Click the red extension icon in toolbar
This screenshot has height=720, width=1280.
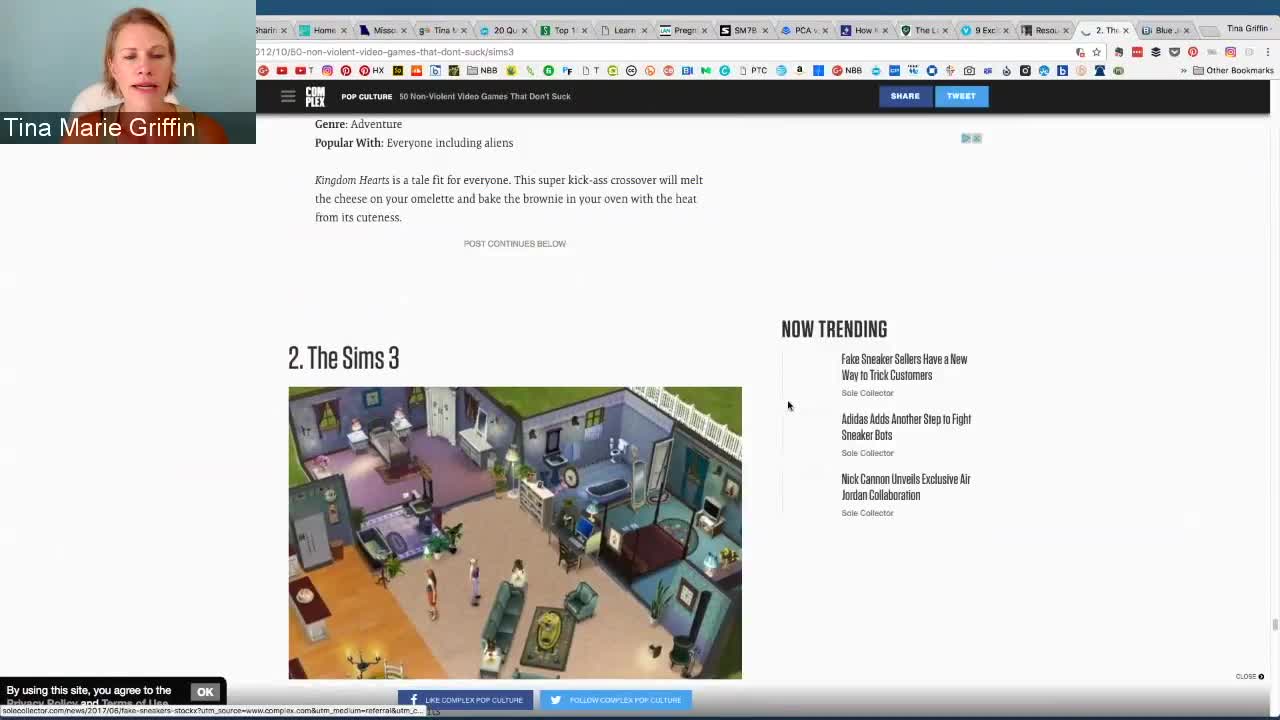pos(1137,52)
